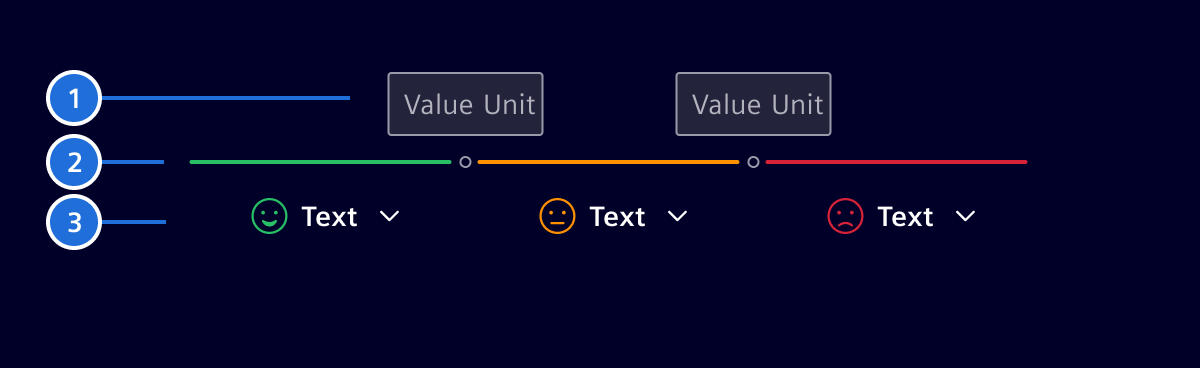Click the numbered callout badge 1

coord(75,99)
